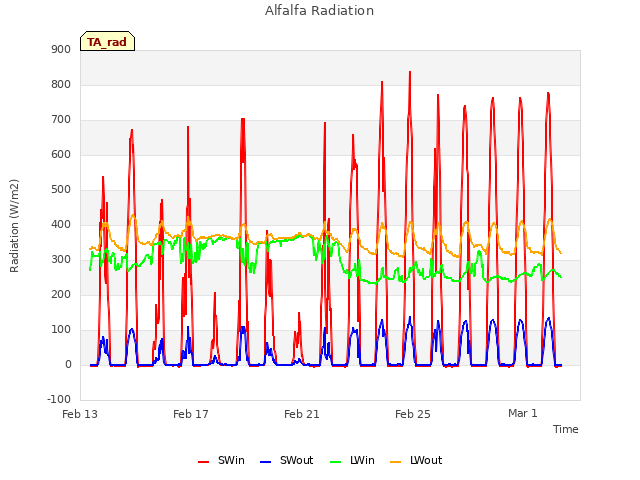Viewport: 640px width, 480px height.
Task: Click the 300 y-axis tick label
Action: tap(61, 260)
